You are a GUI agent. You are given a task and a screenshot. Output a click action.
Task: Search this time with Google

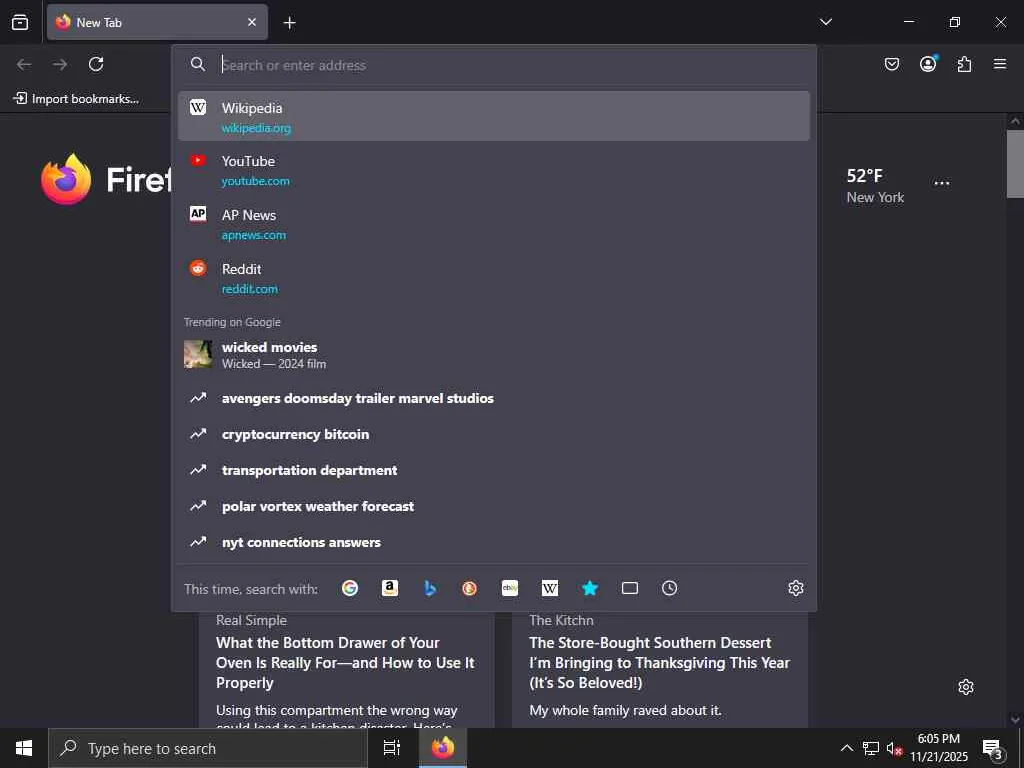click(x=350, y=588)
